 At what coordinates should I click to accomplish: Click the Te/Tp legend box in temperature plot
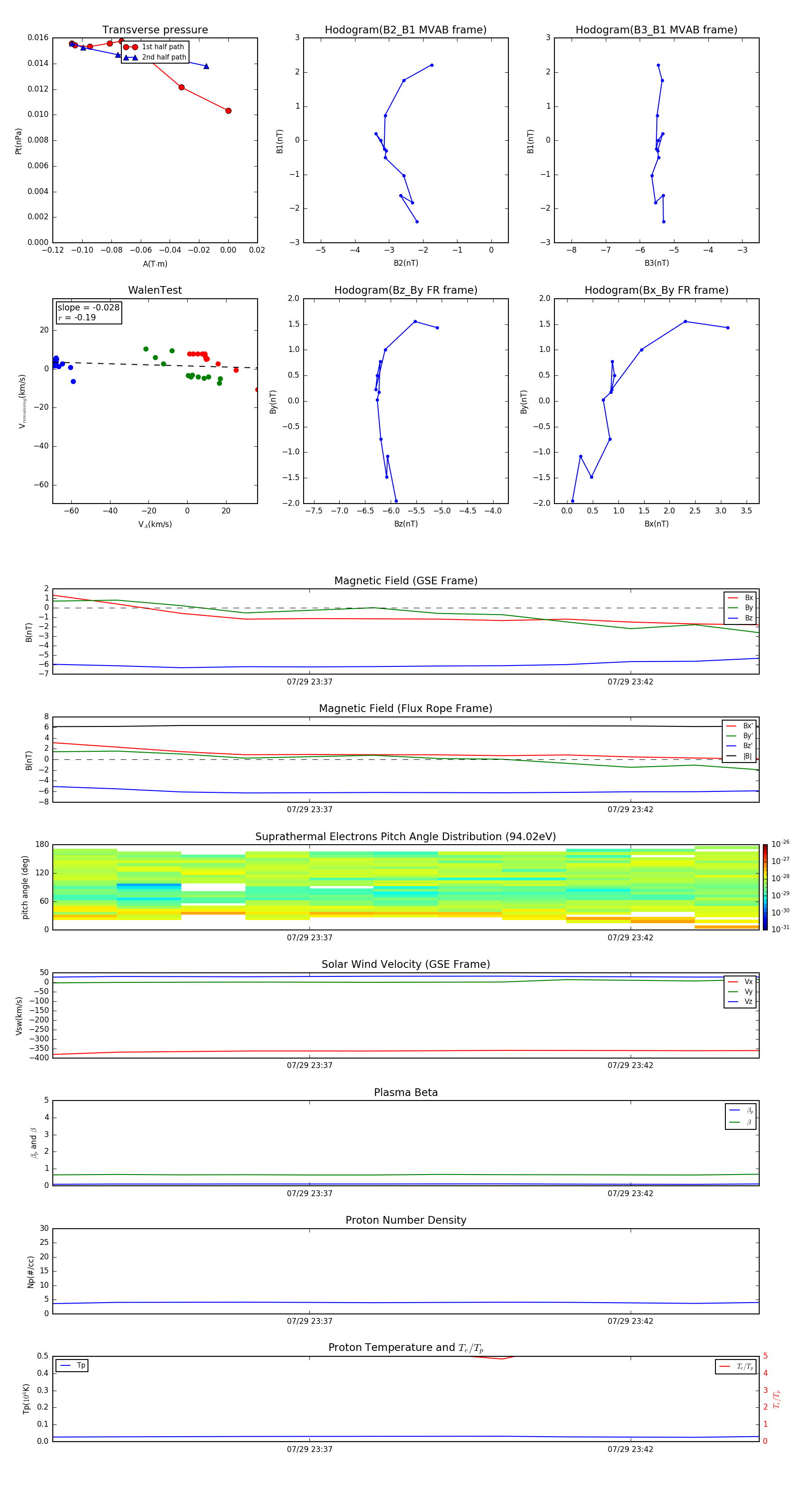[x=736, y=1366]
